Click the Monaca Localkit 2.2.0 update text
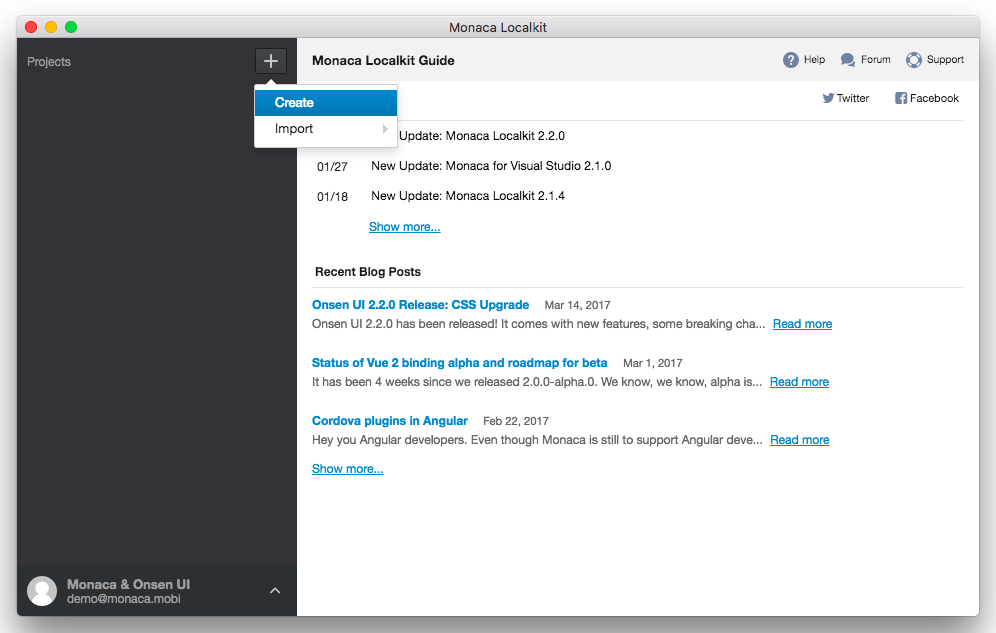996x633 pixels. pos(481,136)
